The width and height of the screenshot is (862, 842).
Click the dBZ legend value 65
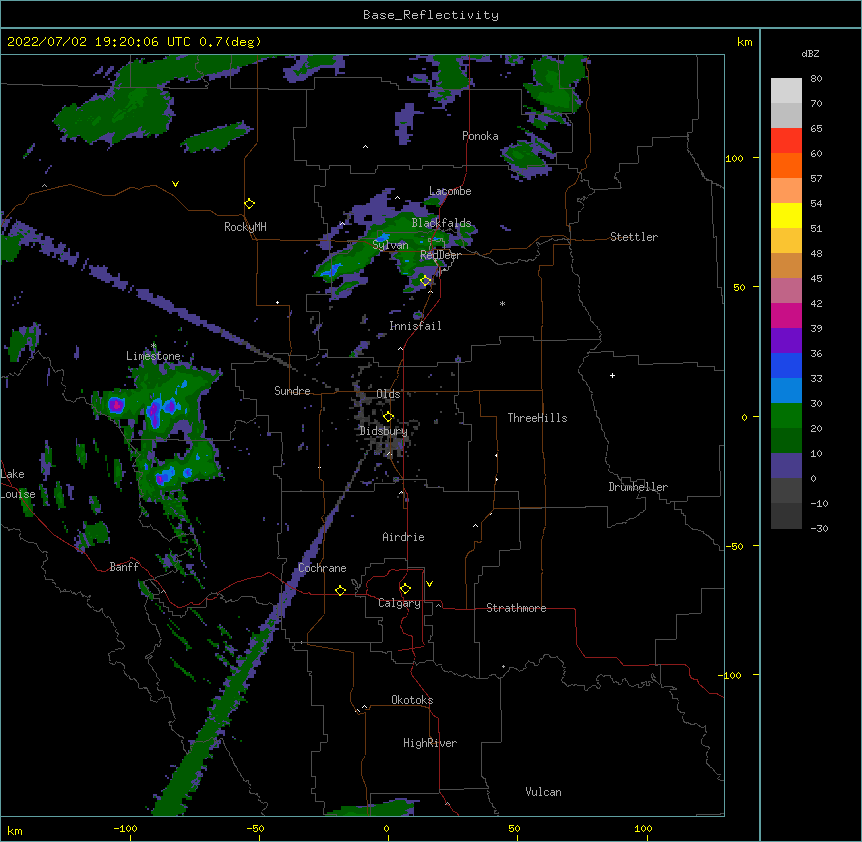(816, 129)
